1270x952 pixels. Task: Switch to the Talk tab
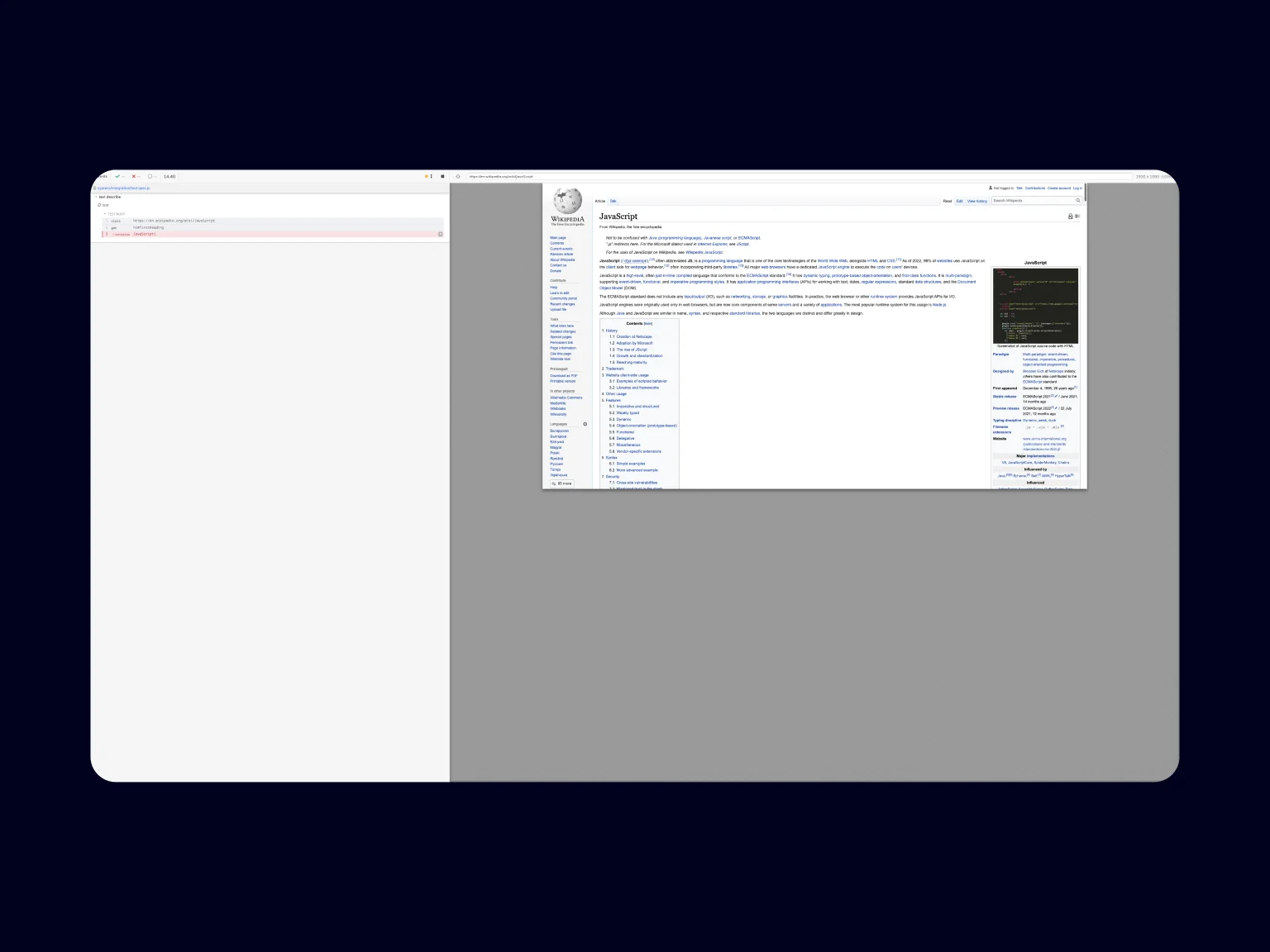point(613,201)
